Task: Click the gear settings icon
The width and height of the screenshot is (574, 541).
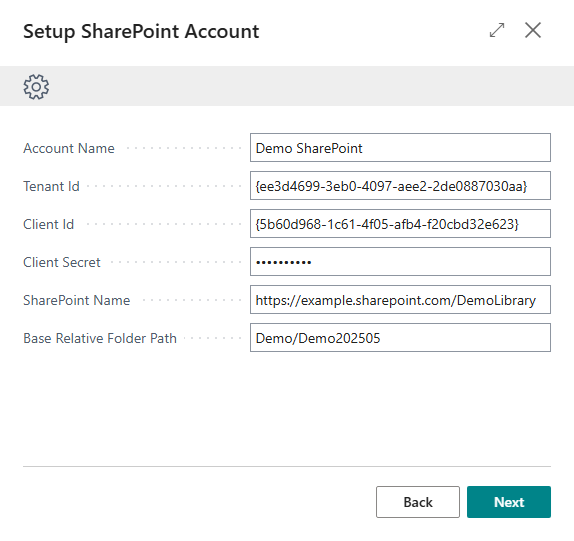Action: pyautogui.click(x=36, y=87)
